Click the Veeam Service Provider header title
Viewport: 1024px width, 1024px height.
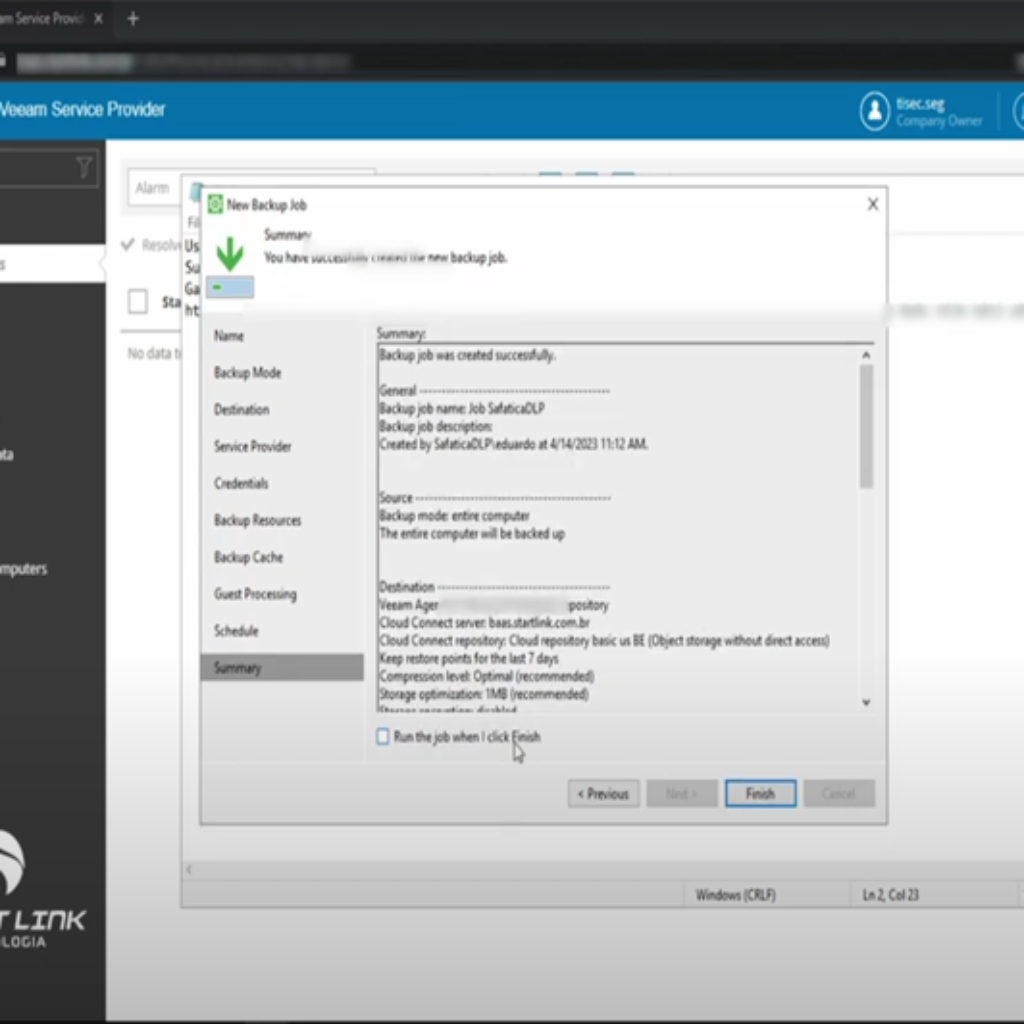click(82, 109)
